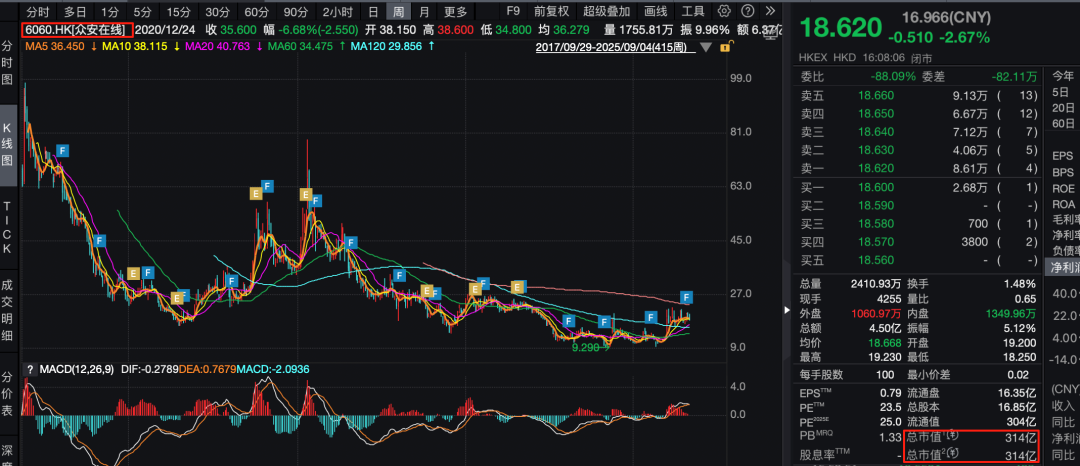Click the F marker left of 9.290 label

(568, 321)
